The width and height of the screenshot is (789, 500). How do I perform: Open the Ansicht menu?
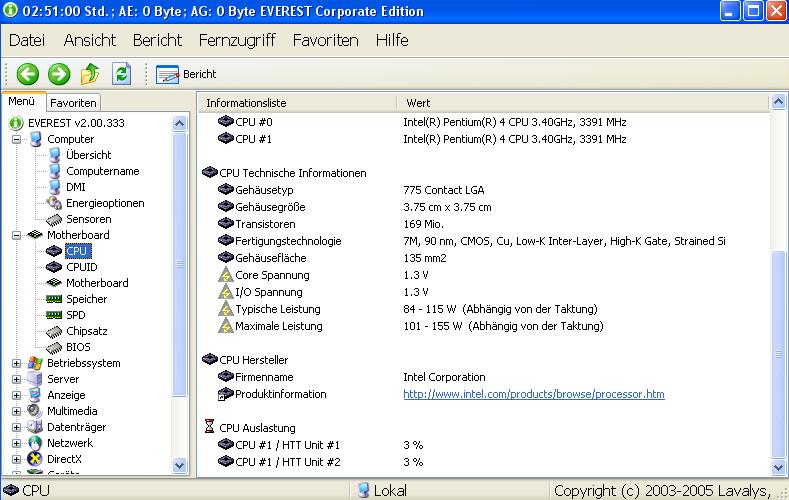[x=90, y=40]
